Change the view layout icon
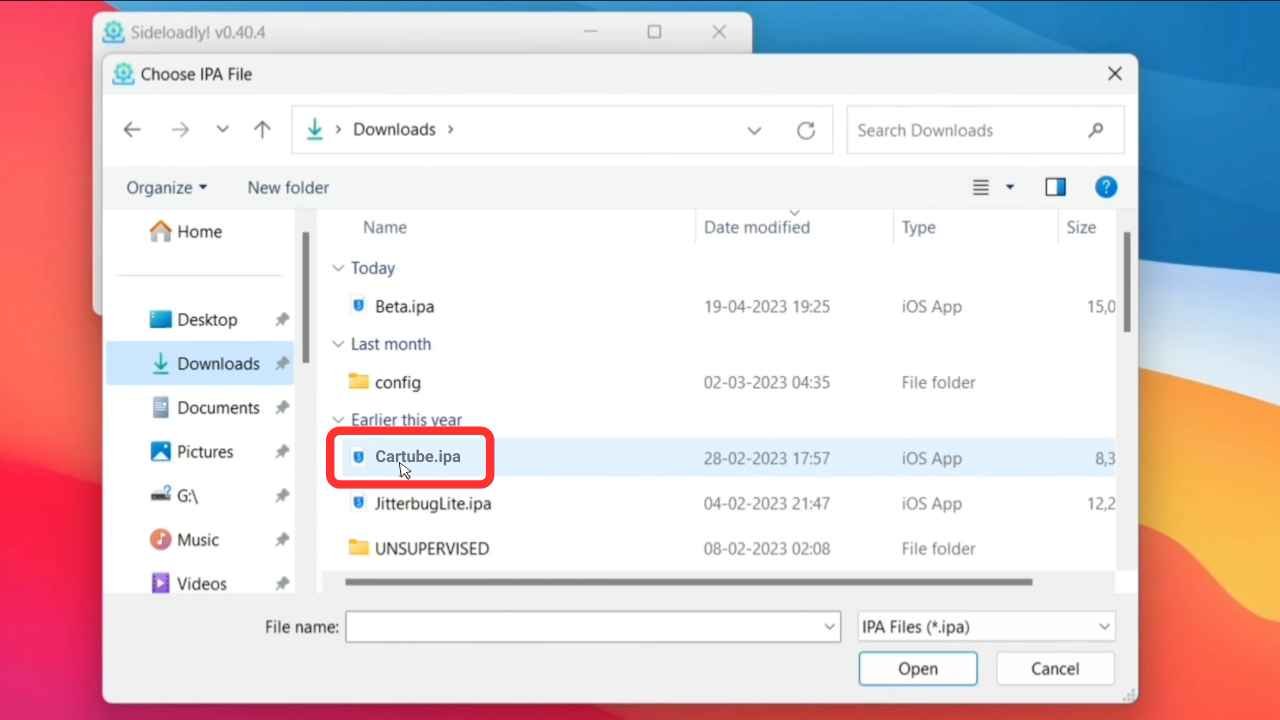The width and height of the screenshot is (1280, 720). [x=981, y=187]
